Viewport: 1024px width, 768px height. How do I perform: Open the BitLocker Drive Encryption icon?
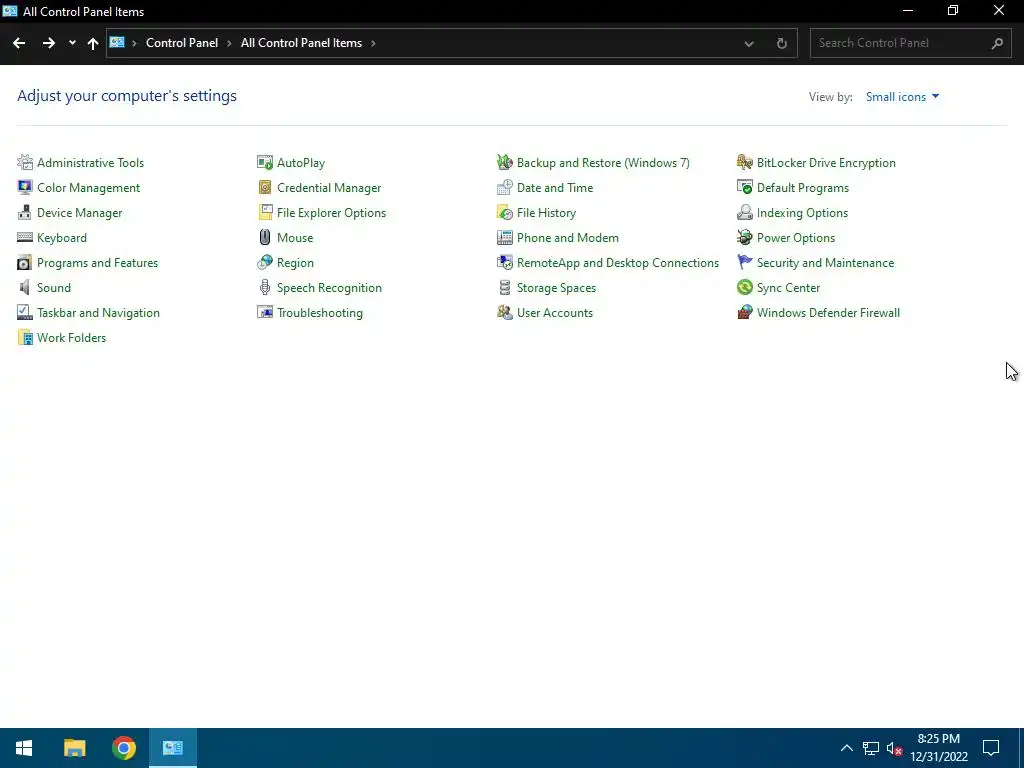tap(744, 162)
